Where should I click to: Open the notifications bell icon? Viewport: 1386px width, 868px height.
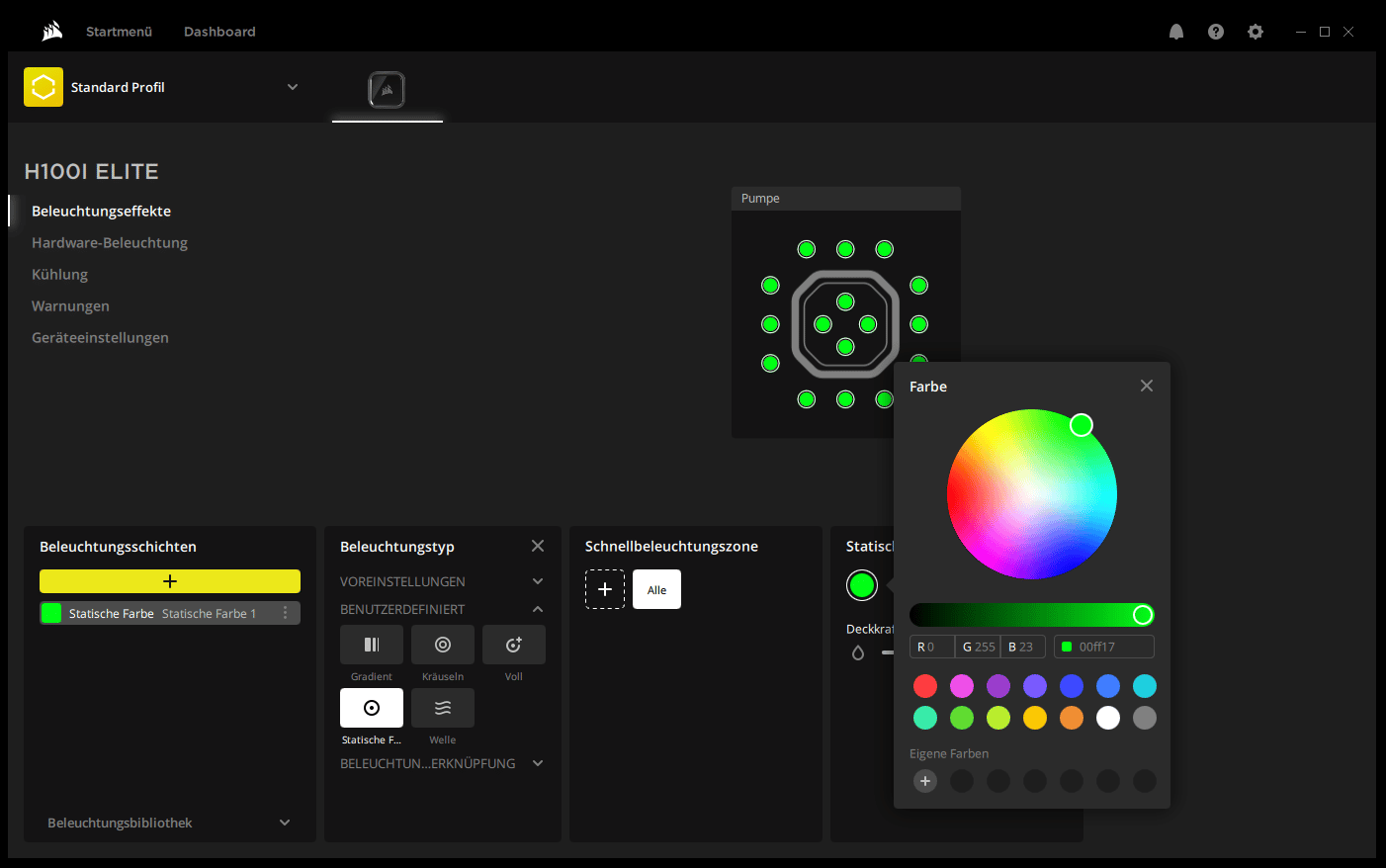[1176, 32]
